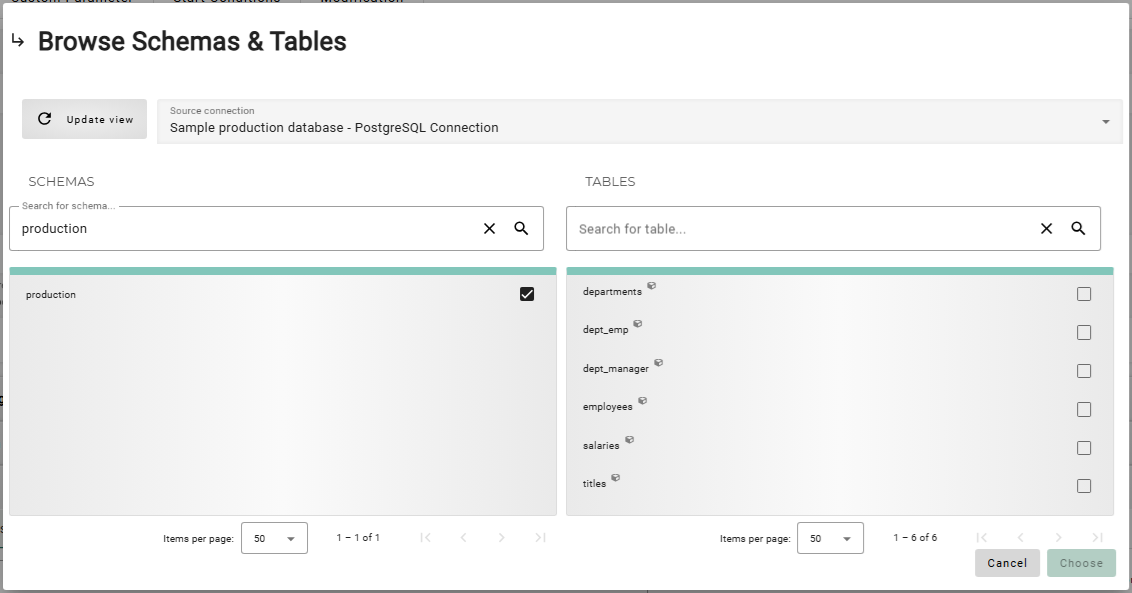Screen dimensions: 1132x593
Task: Click the table icon beside employees
Action: click(642, 400)
